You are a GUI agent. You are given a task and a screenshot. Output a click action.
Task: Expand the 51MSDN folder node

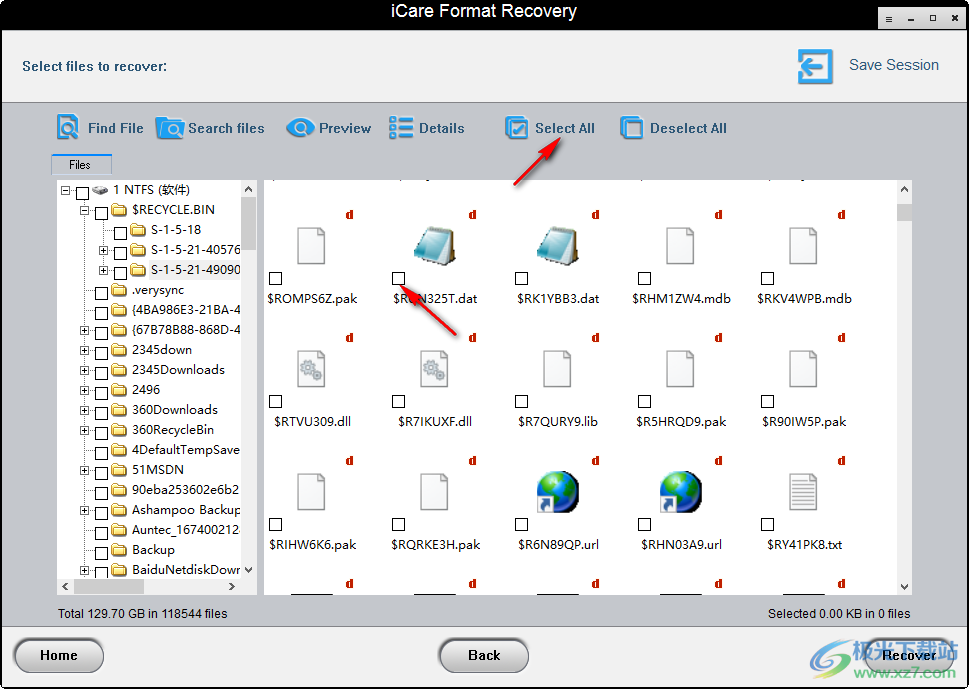(85, 470)
